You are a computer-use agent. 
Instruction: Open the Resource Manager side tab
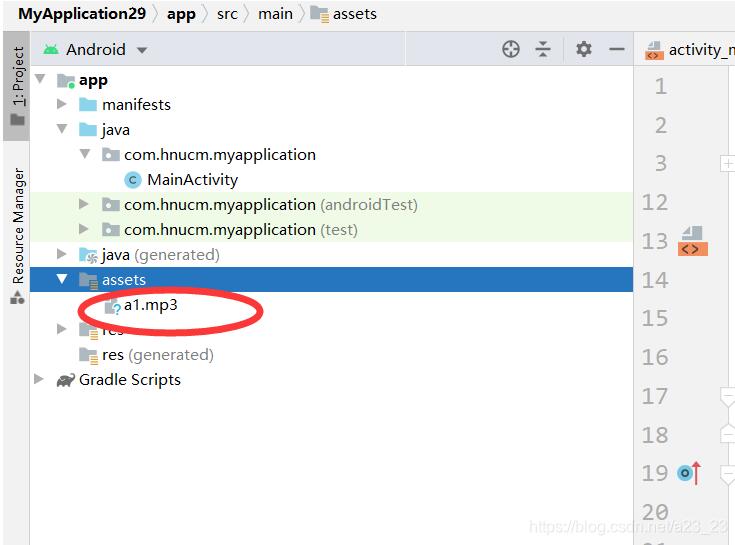(x=17, y=236)
